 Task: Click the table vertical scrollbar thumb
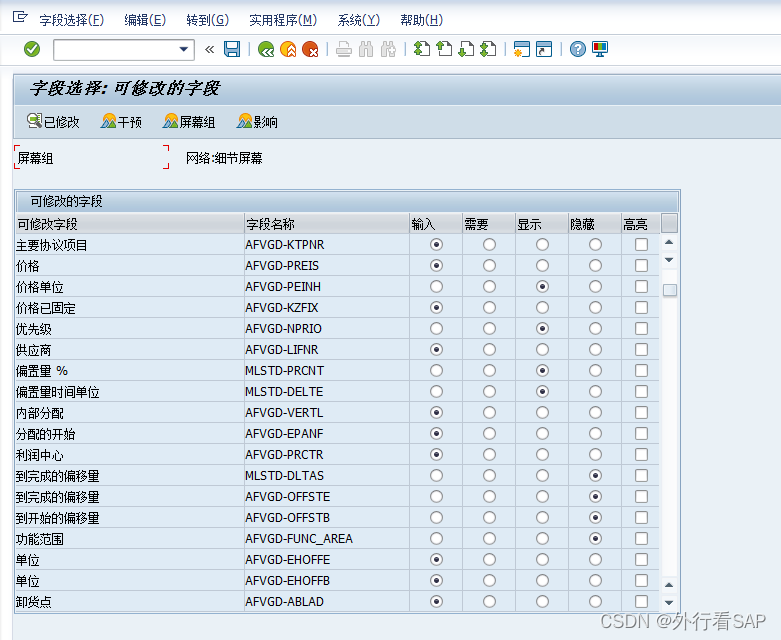coord(669,290)
